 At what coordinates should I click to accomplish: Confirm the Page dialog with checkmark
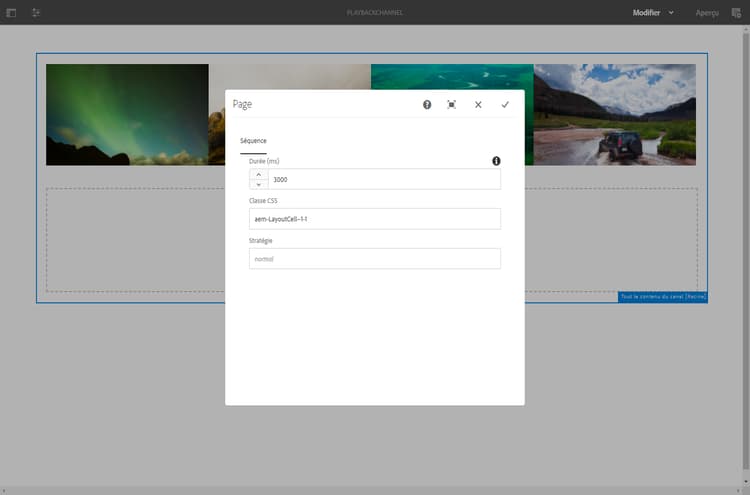pyautogui.click(x=505, y=105)
